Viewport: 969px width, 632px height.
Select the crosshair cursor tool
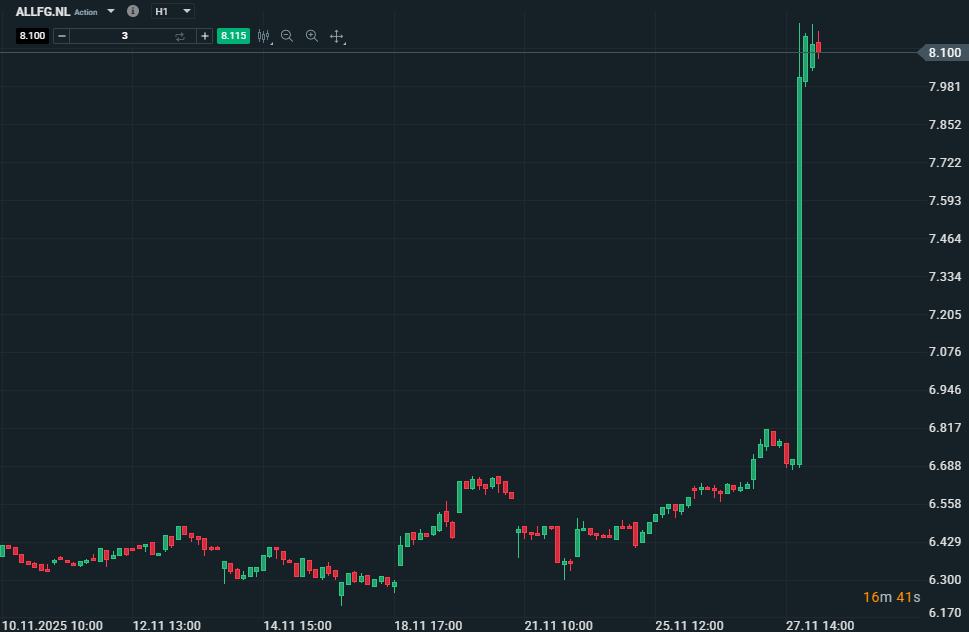coord(337,37)
